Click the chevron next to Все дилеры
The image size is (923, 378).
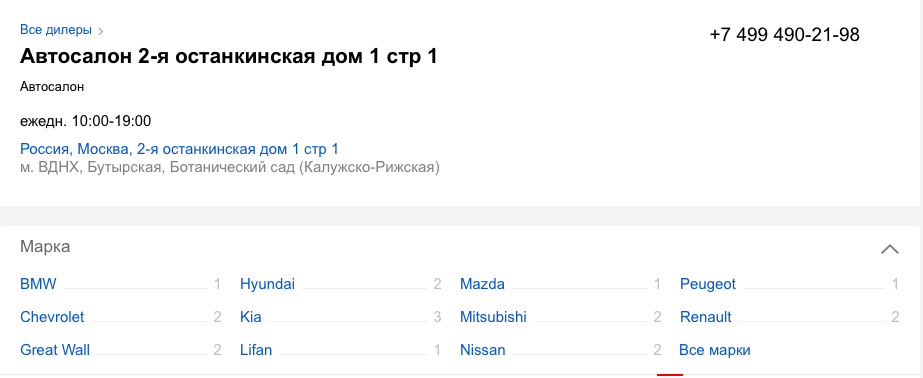click(101, 31)
